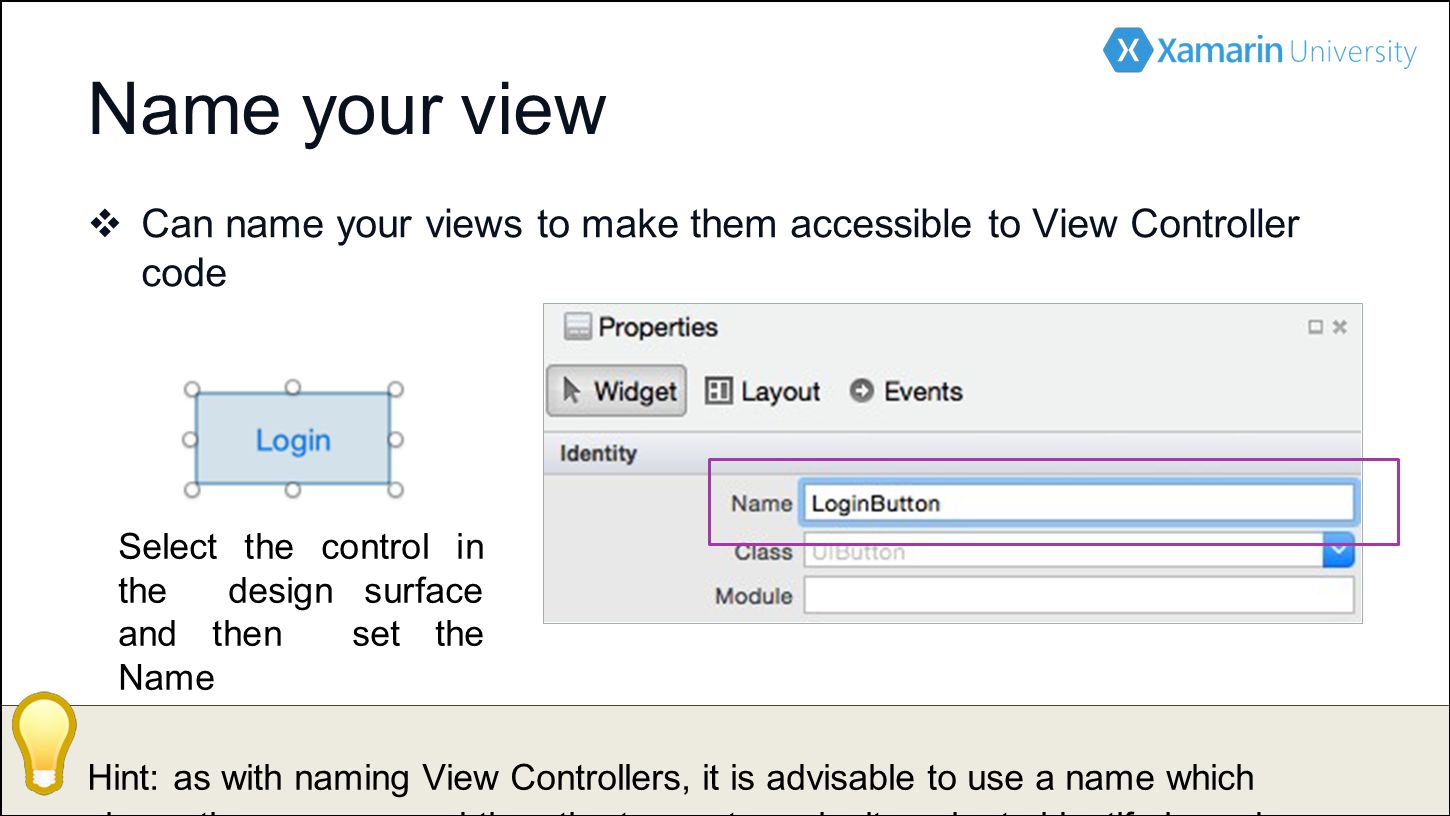Click the lightbulb hint icon
This screenshot has height=816, width=1450.
pos(44,743)
